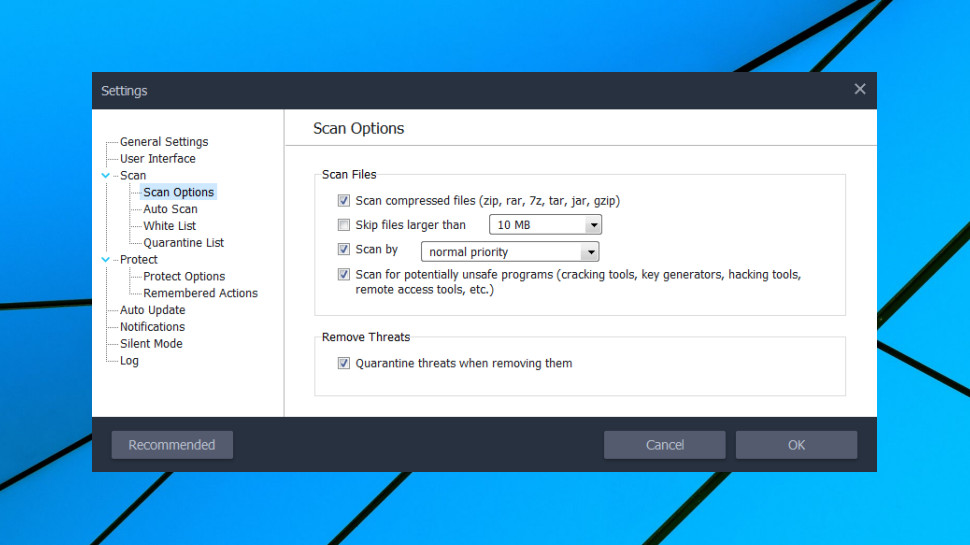Open the Protect Options page
The height and width of the screenshot is (545, 970).
pyautogui.click(x=184, y=277)
